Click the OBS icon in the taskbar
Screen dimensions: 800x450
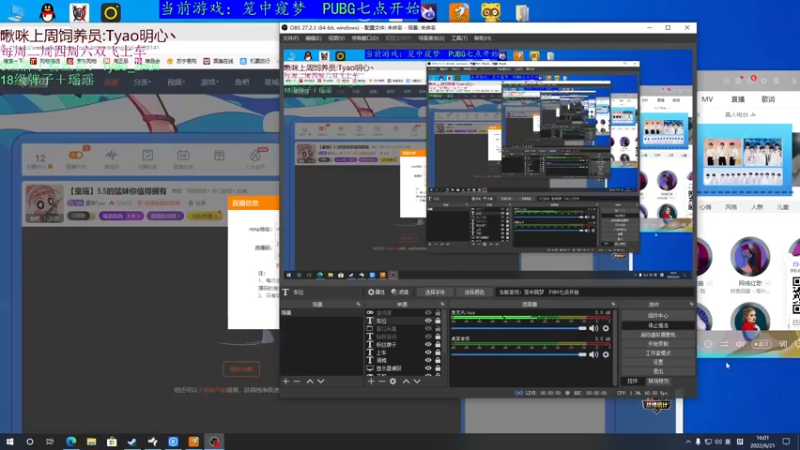(214, 441)
